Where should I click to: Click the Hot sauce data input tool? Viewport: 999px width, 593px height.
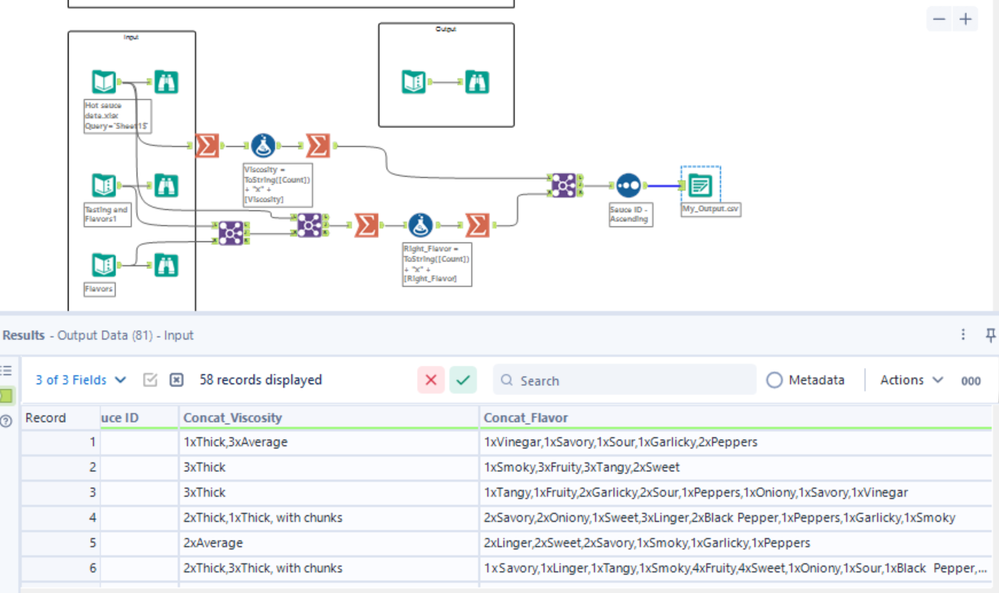click(104, 82)
